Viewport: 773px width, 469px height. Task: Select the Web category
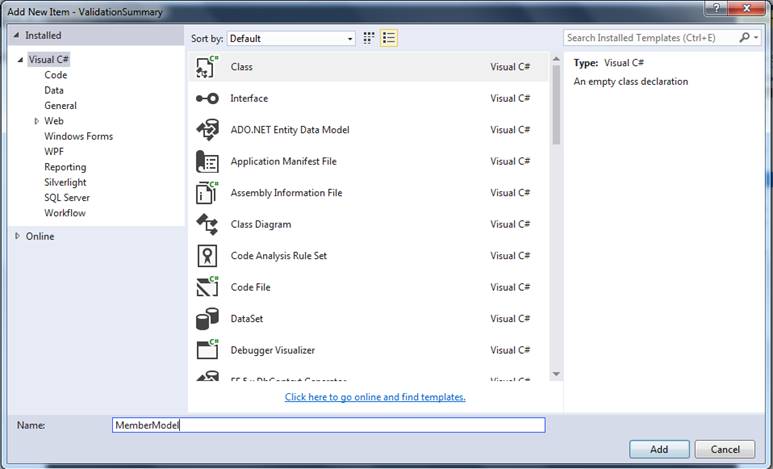54,121
